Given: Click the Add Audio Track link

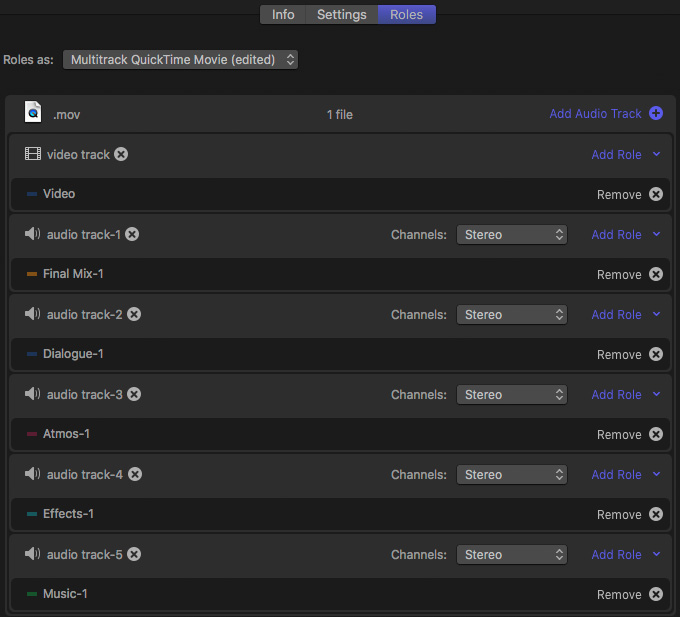Looking at the screenshot, I should (595, 114).
